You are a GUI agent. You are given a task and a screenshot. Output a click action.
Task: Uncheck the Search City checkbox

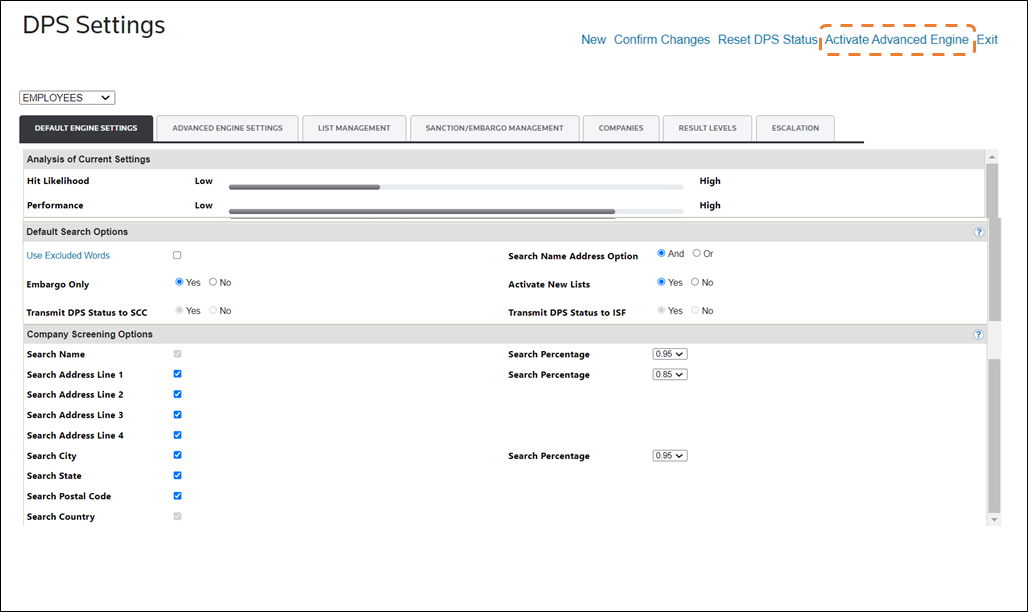(x=178, y=455)
